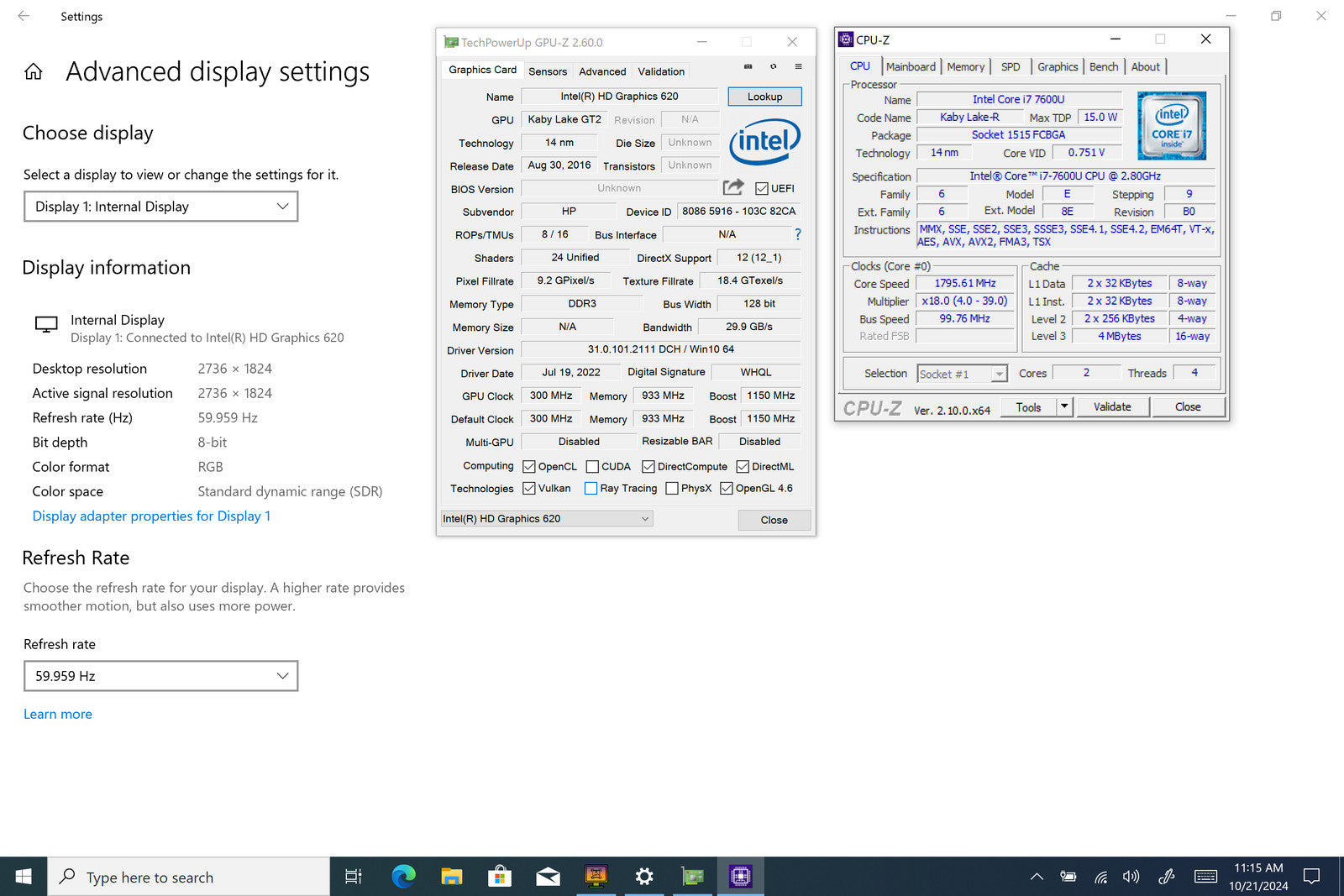Image resolution: width=1344 pixels, height=896 pixels.
Task: Open the touch keyboard tray icon
Action: point(1205,877)
